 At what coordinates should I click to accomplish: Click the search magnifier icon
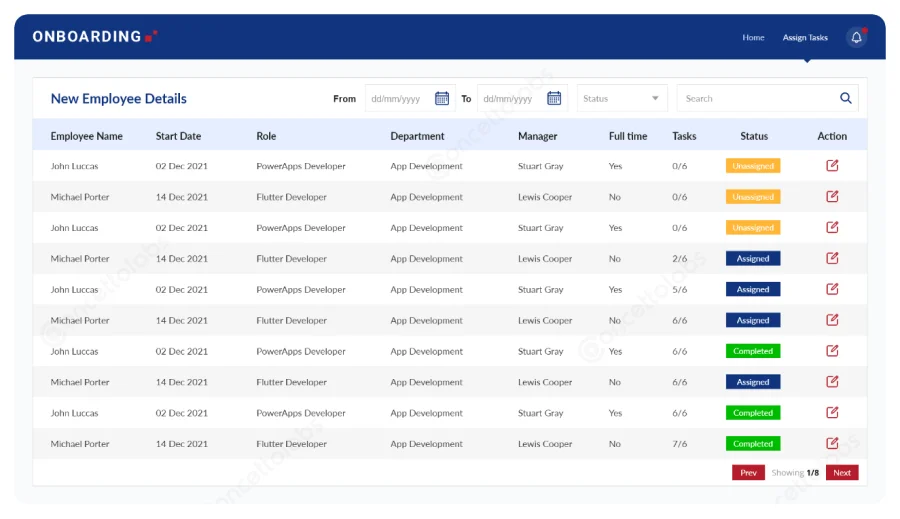(x=846, y=98)
